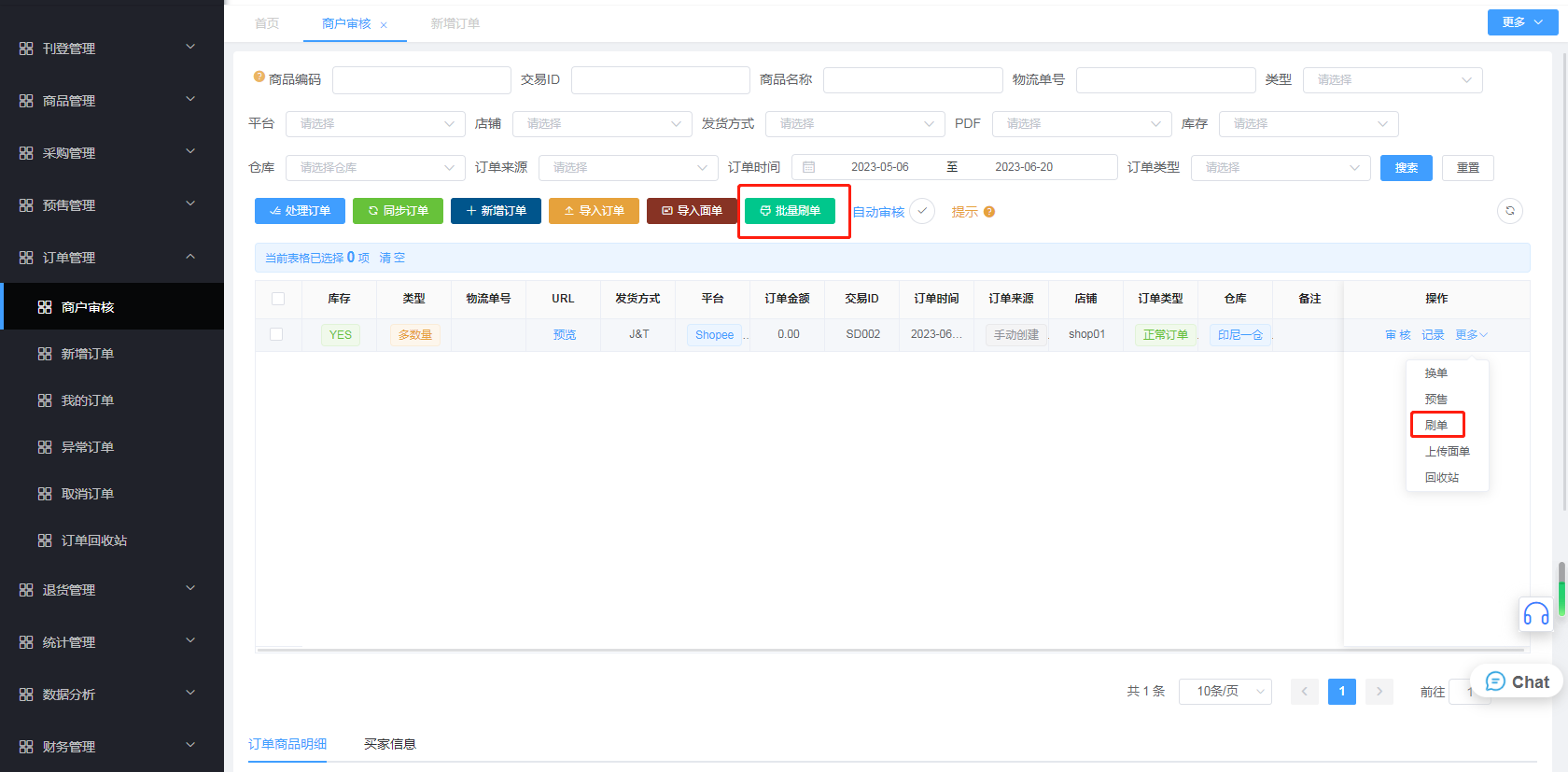The height and width of the screenshot is (772, 1568).
Task: Open the headset customer support icon
Action: coord(1536,613)
